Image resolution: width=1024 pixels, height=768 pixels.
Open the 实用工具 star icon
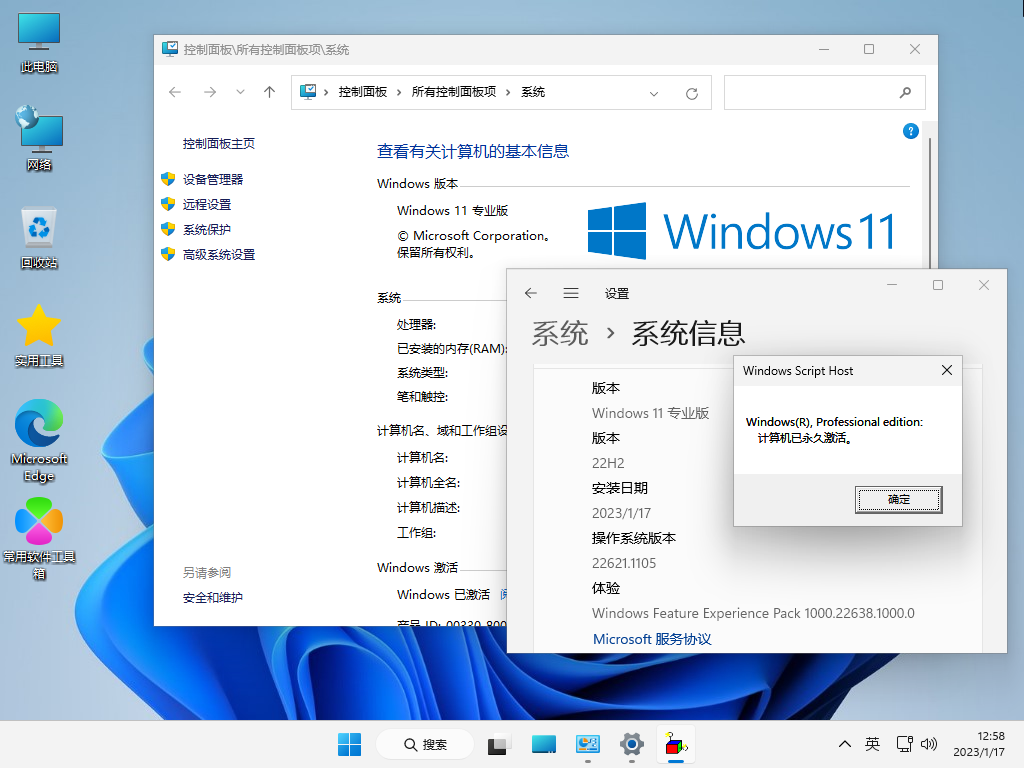click(x=39, y=336)
